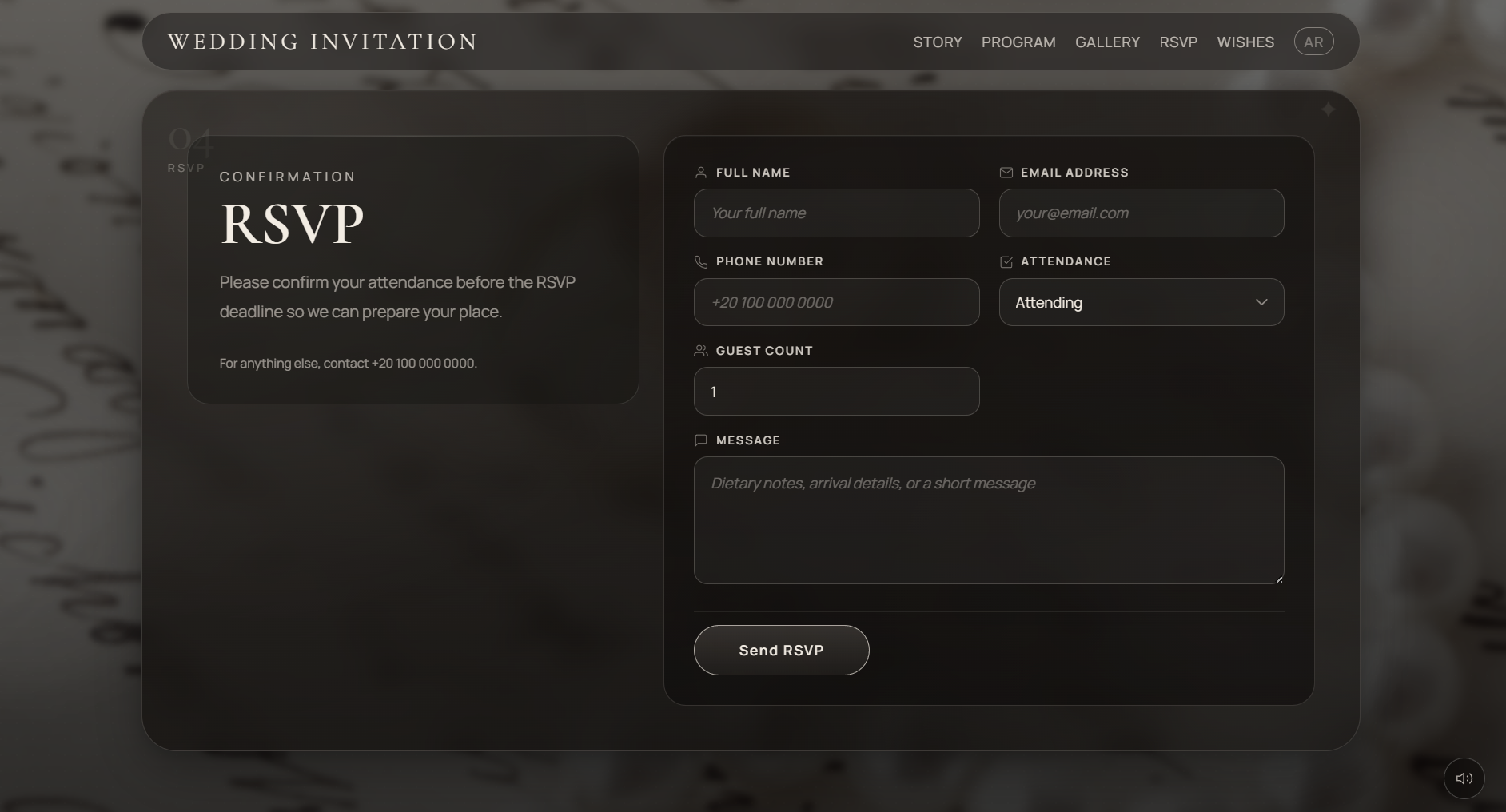Focus the Full Name input field

(836, 213)
